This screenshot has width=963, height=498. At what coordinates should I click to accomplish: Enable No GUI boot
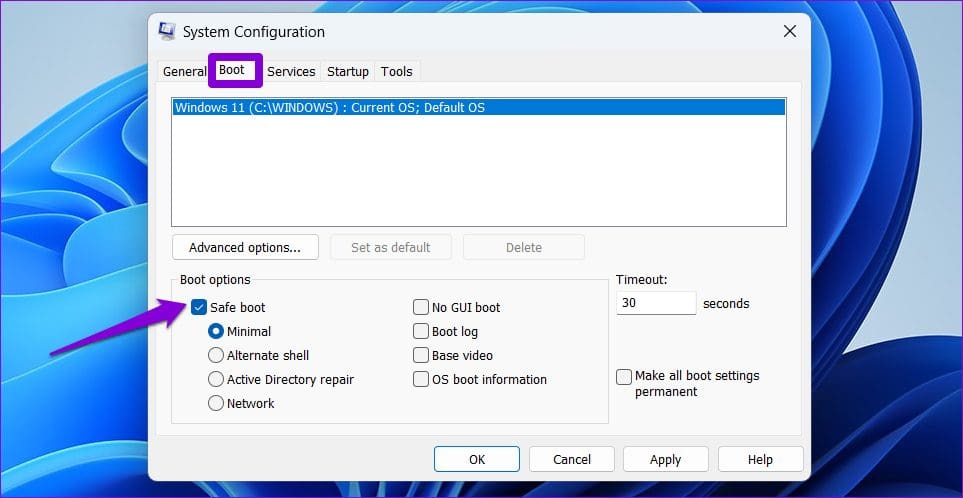421,307
